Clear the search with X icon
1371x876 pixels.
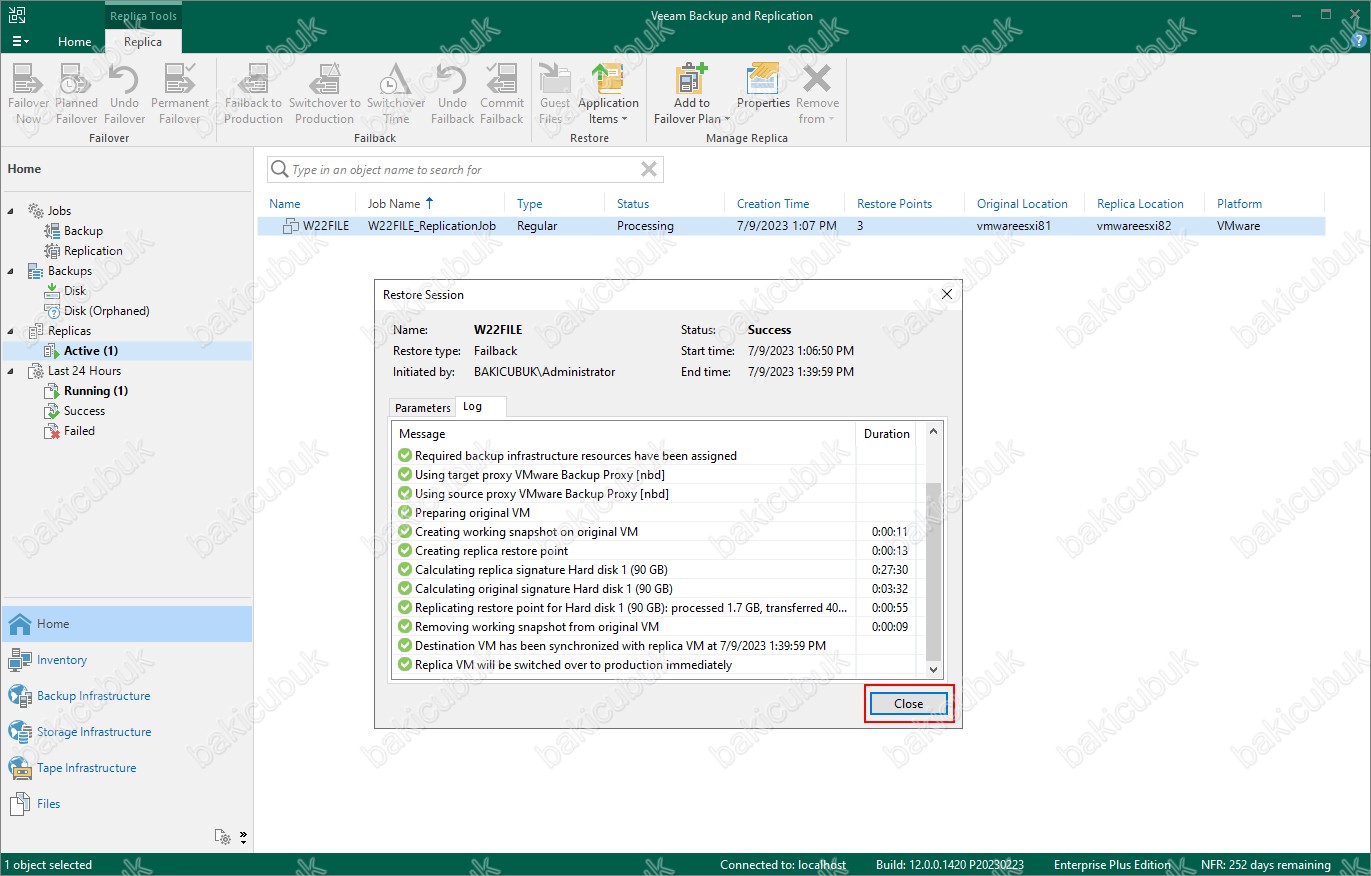click(649, 169)
